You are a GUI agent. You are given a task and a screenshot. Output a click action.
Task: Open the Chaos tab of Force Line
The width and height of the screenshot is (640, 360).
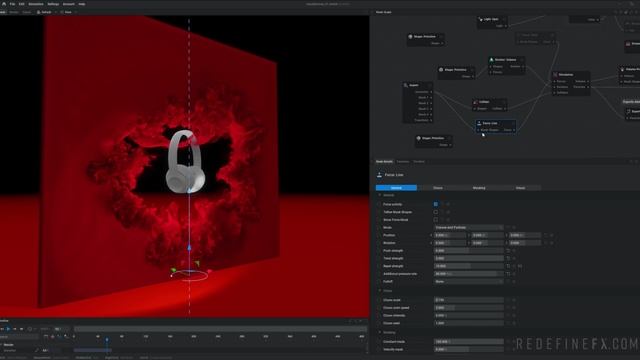tap(438, 188)
